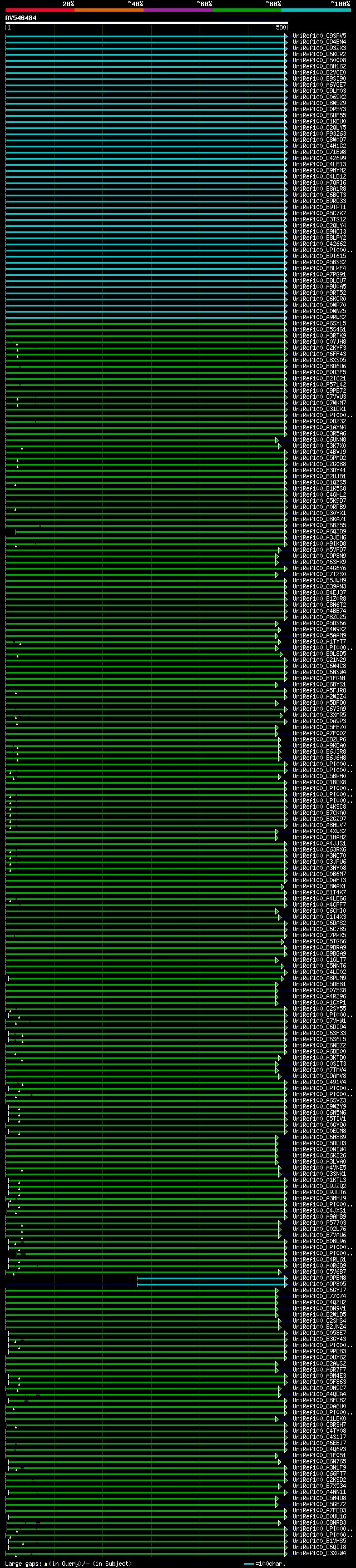Click the orange ~40% identity legend segment
Viewport: 356px width, 1568px height.
[x=109, y=10]
